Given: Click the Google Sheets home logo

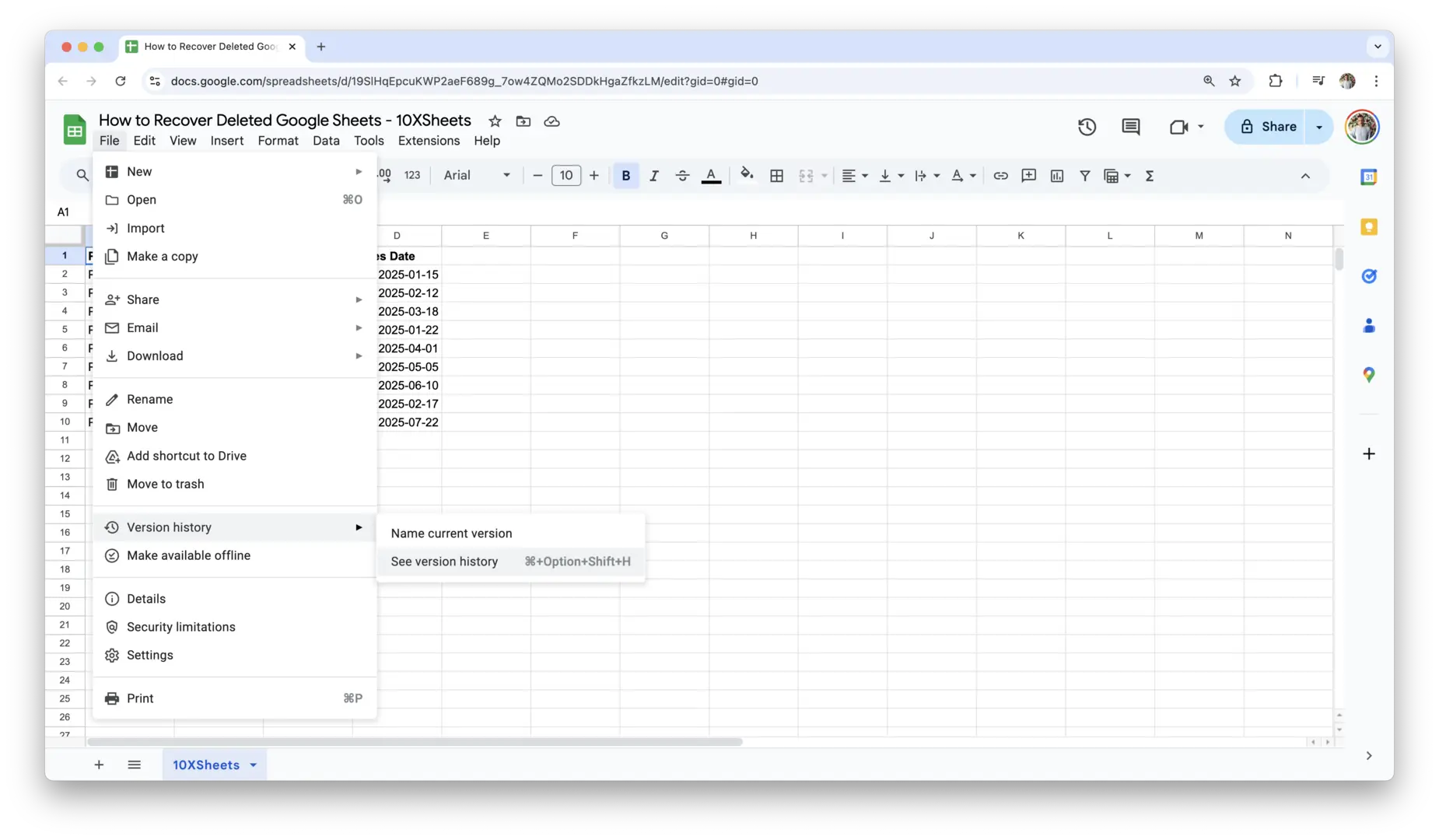Looking at the screenshot, I should (75, 130).
